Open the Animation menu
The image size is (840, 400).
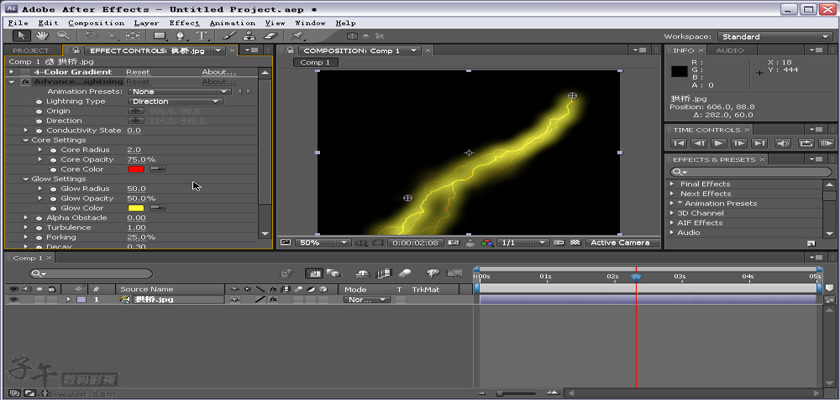pos(232,23)
